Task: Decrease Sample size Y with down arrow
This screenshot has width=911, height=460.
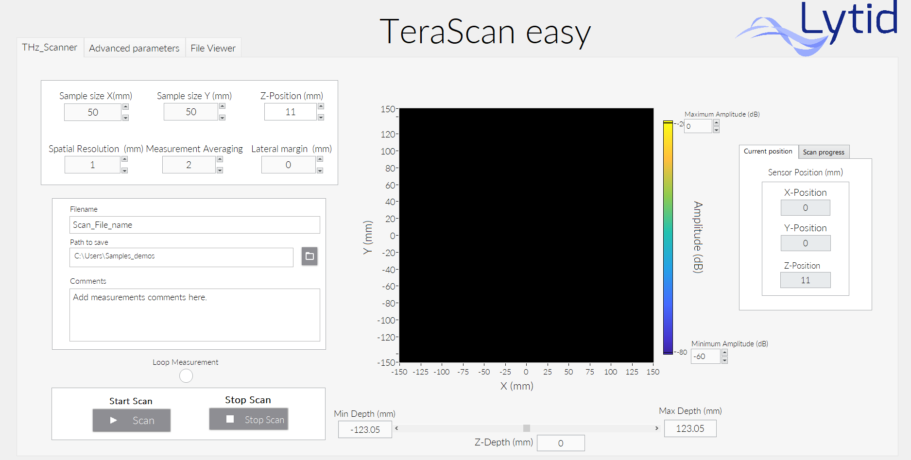Action: (x=223, y=117)
